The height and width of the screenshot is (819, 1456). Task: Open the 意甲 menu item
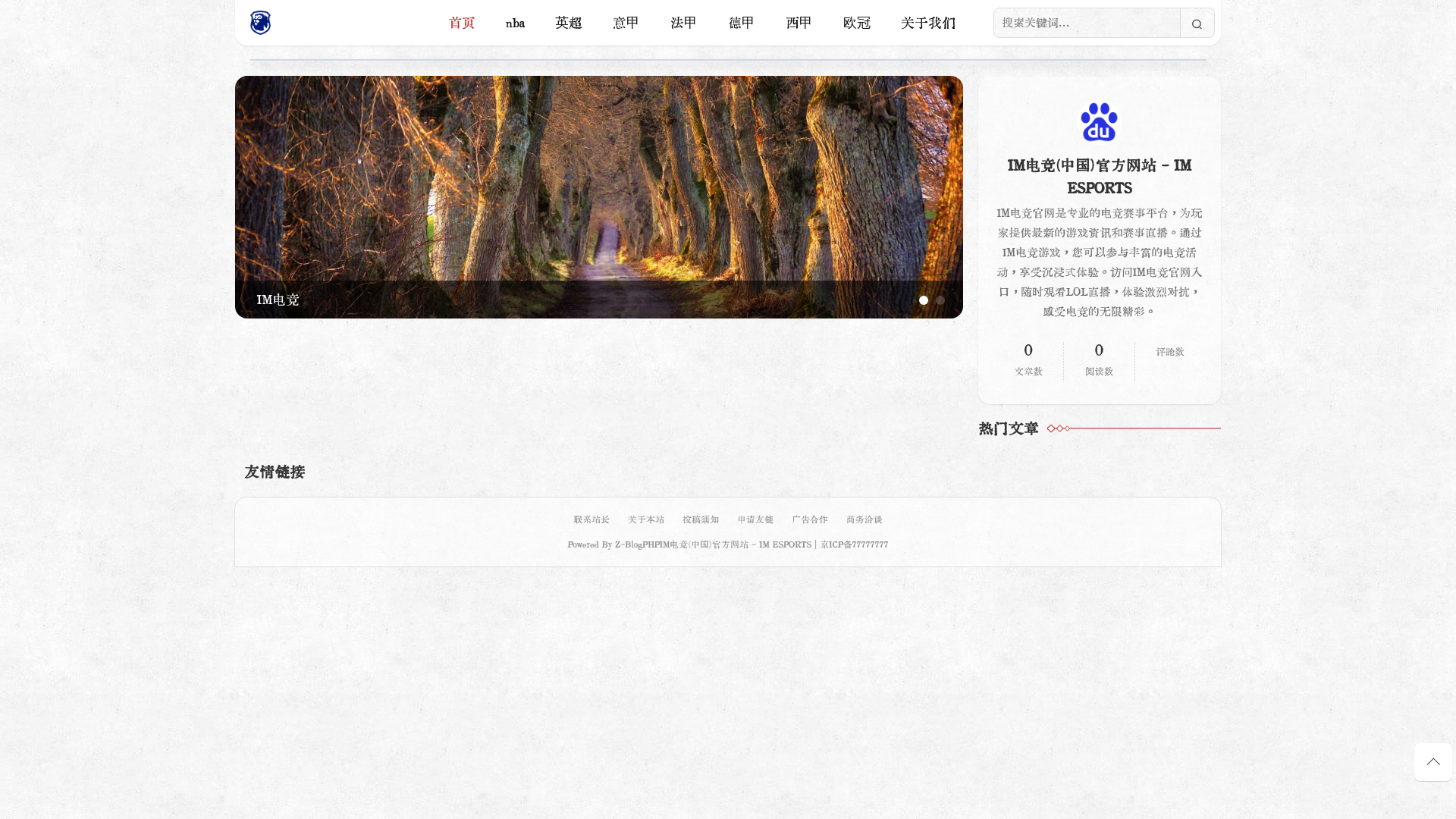(x=626, y=23)
